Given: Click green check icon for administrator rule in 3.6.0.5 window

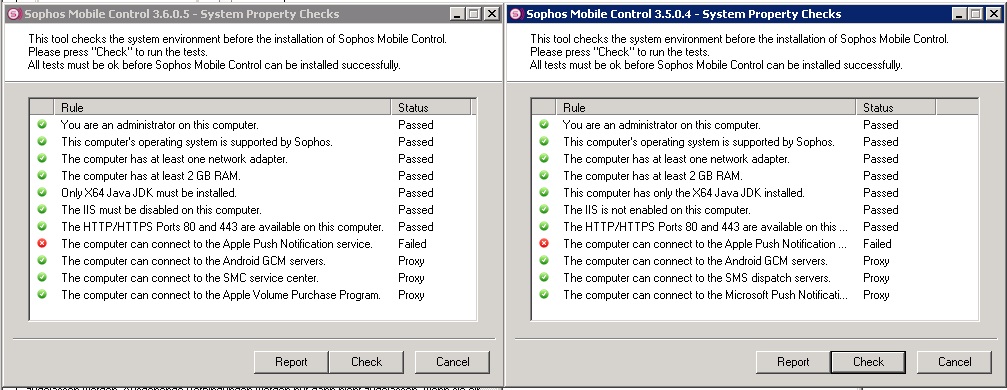Looking at the screenshot, I should pyautogui.click(x=42, y=124).
